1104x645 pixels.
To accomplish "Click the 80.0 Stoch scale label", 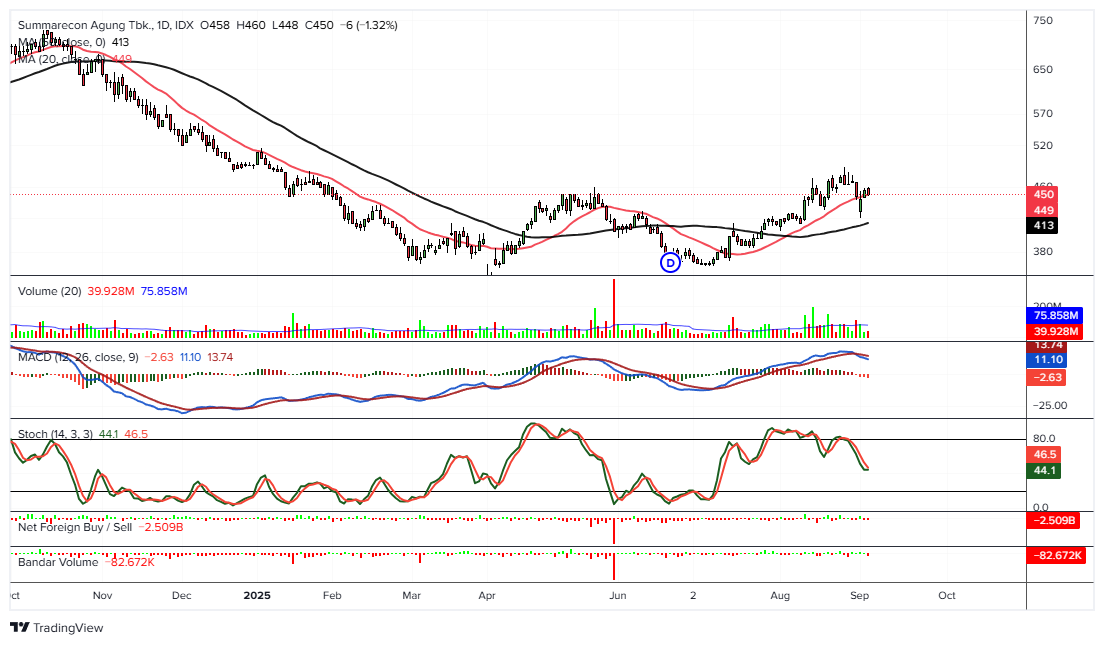I will pos(1044,438).
